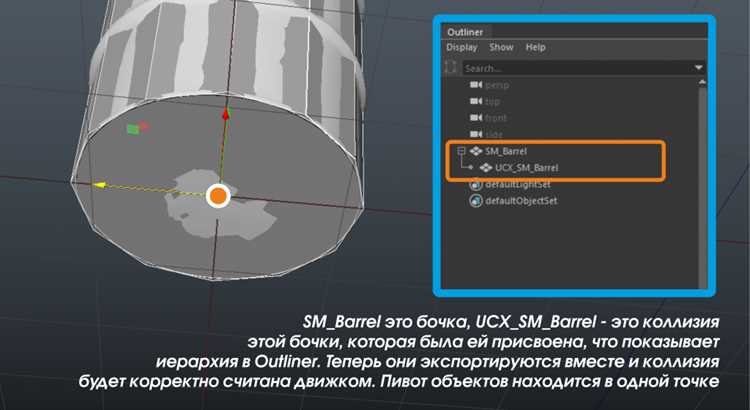Select the Outliner panel tab
Screen dimensions: 750x410
(464, 32)
